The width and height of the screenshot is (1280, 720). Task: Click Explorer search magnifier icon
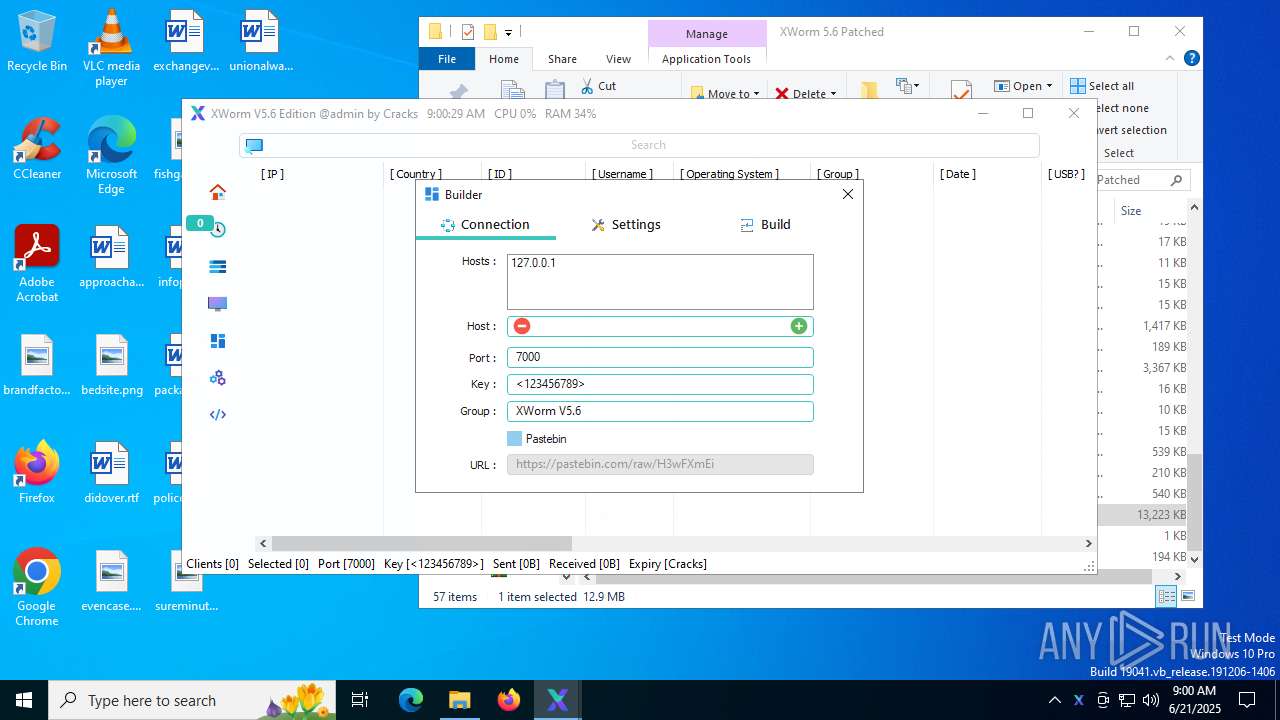1176,180
